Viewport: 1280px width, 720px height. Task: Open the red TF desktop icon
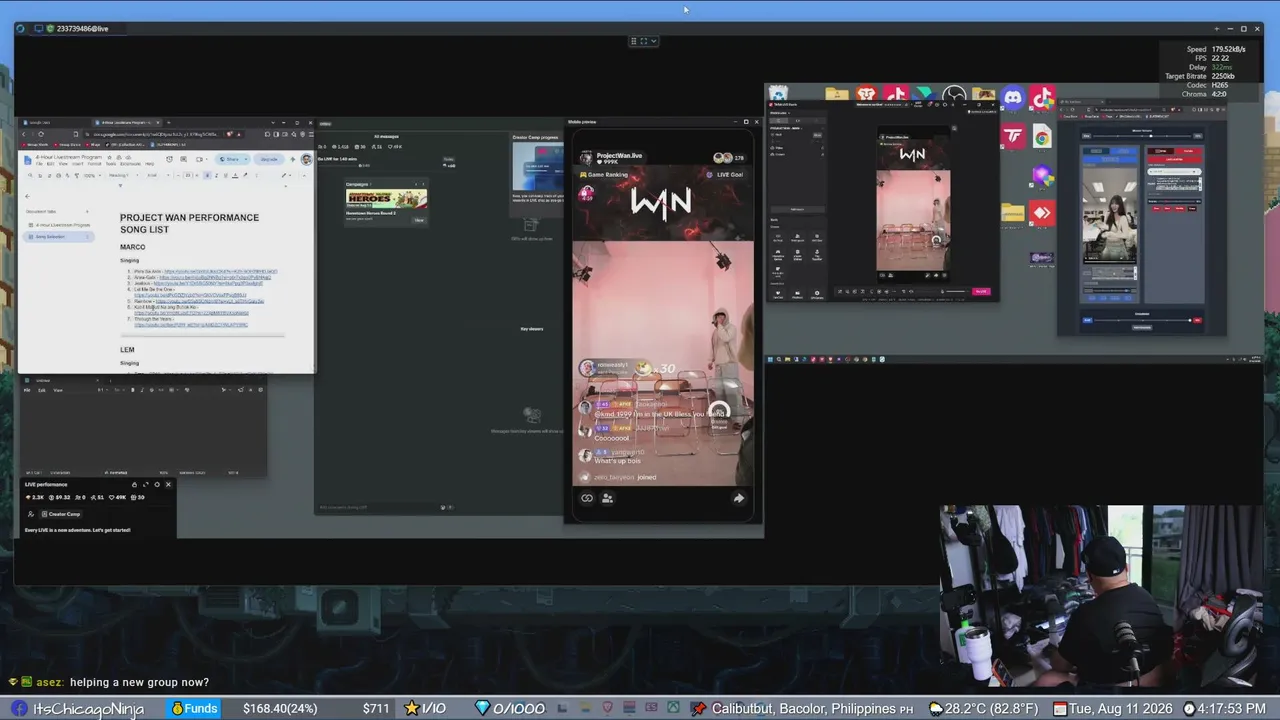coord(1013,136)
